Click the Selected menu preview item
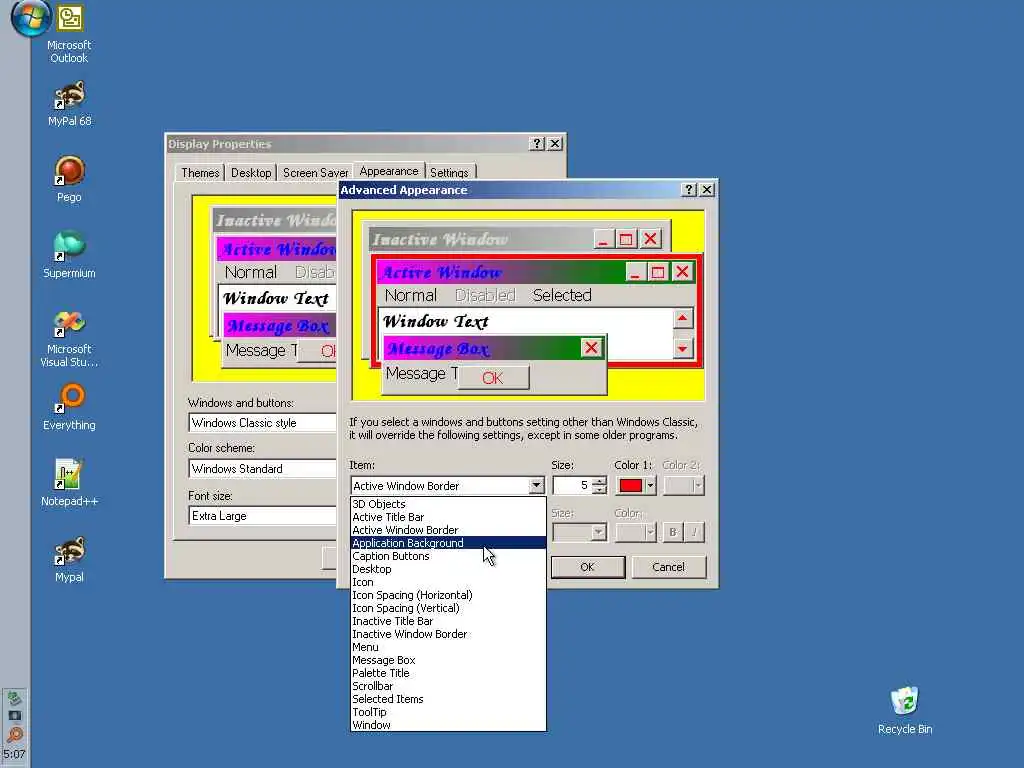The image size is (1024, 768). 562,295
